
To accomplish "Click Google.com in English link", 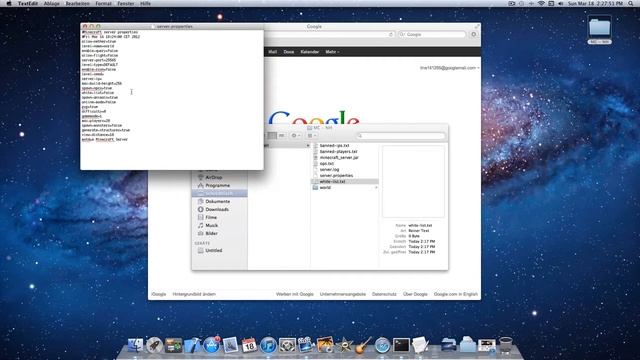I will 456,294.
